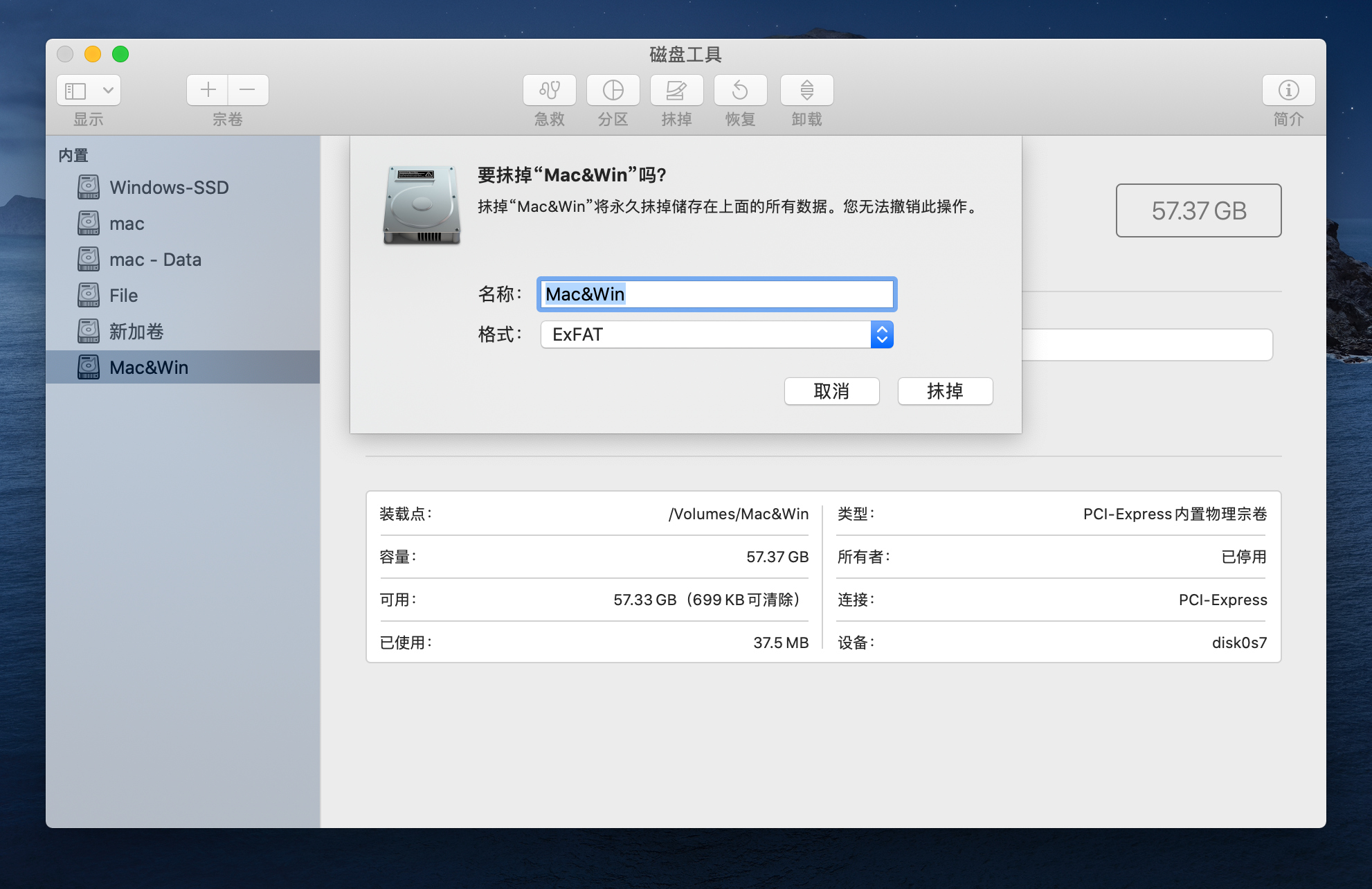Select the mac volume in sidebar
The image size is (1372, 889).
click(x=127, y=223)
